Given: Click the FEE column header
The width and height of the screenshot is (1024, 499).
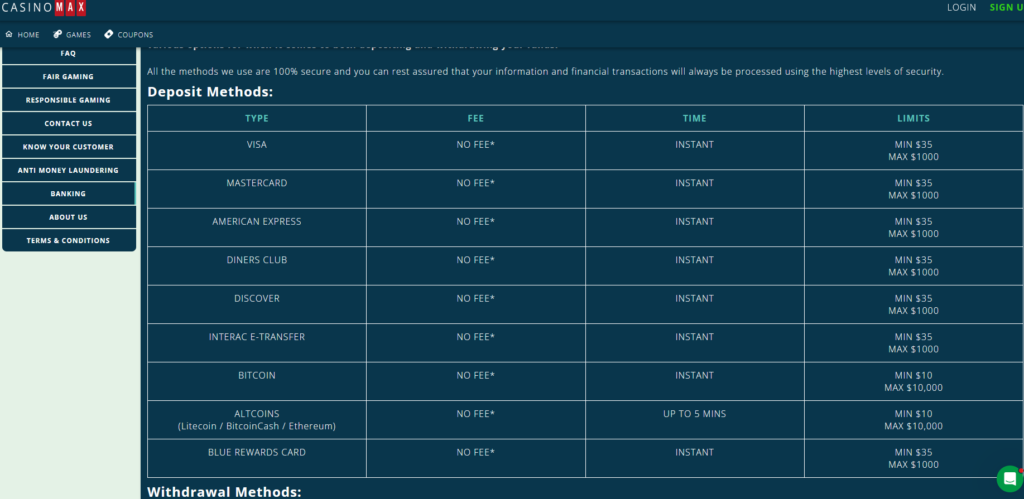Looking at the screenshot, I should (x=476, y=118).
